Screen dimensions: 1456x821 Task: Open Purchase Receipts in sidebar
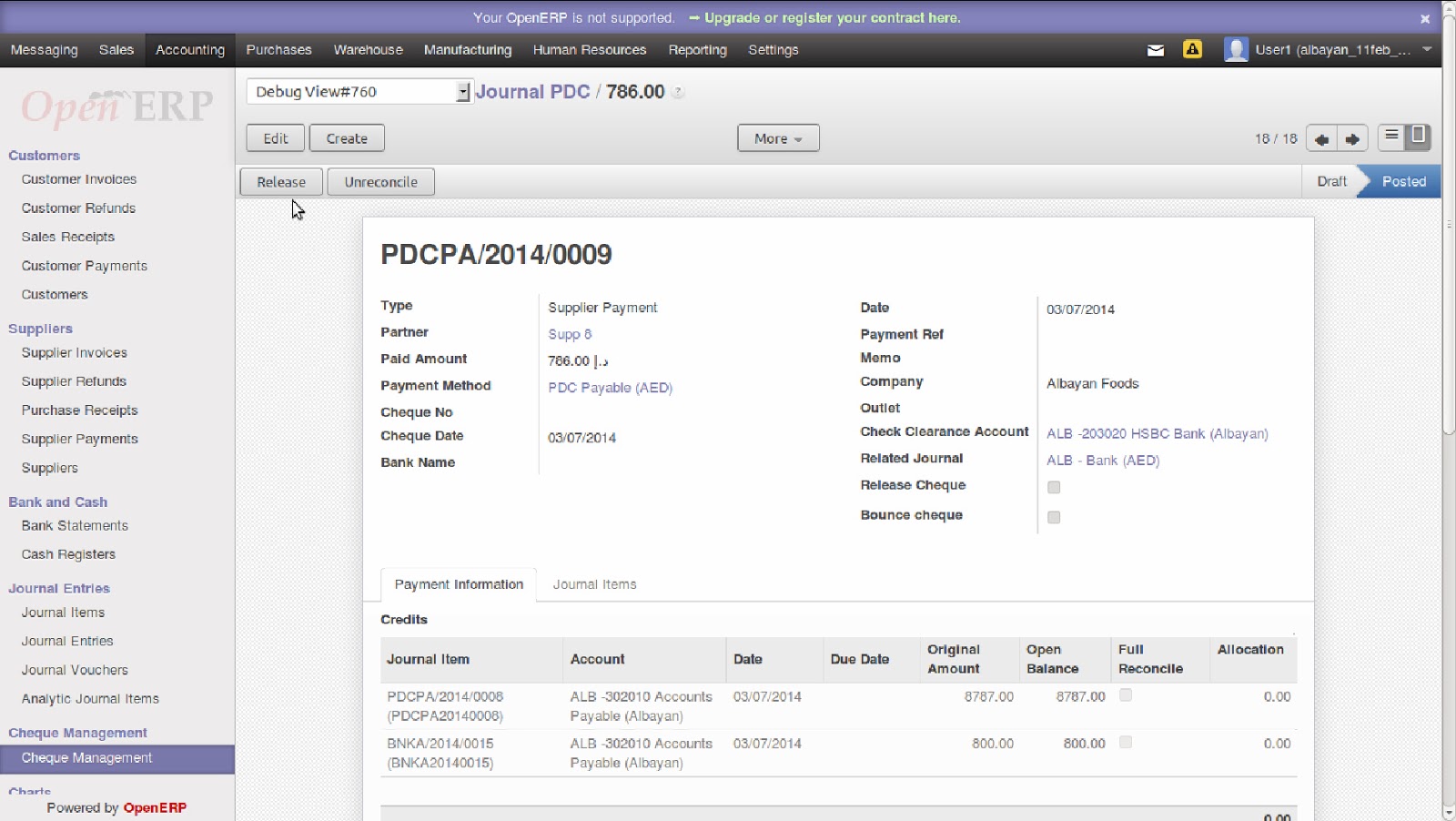click(80, 410)
